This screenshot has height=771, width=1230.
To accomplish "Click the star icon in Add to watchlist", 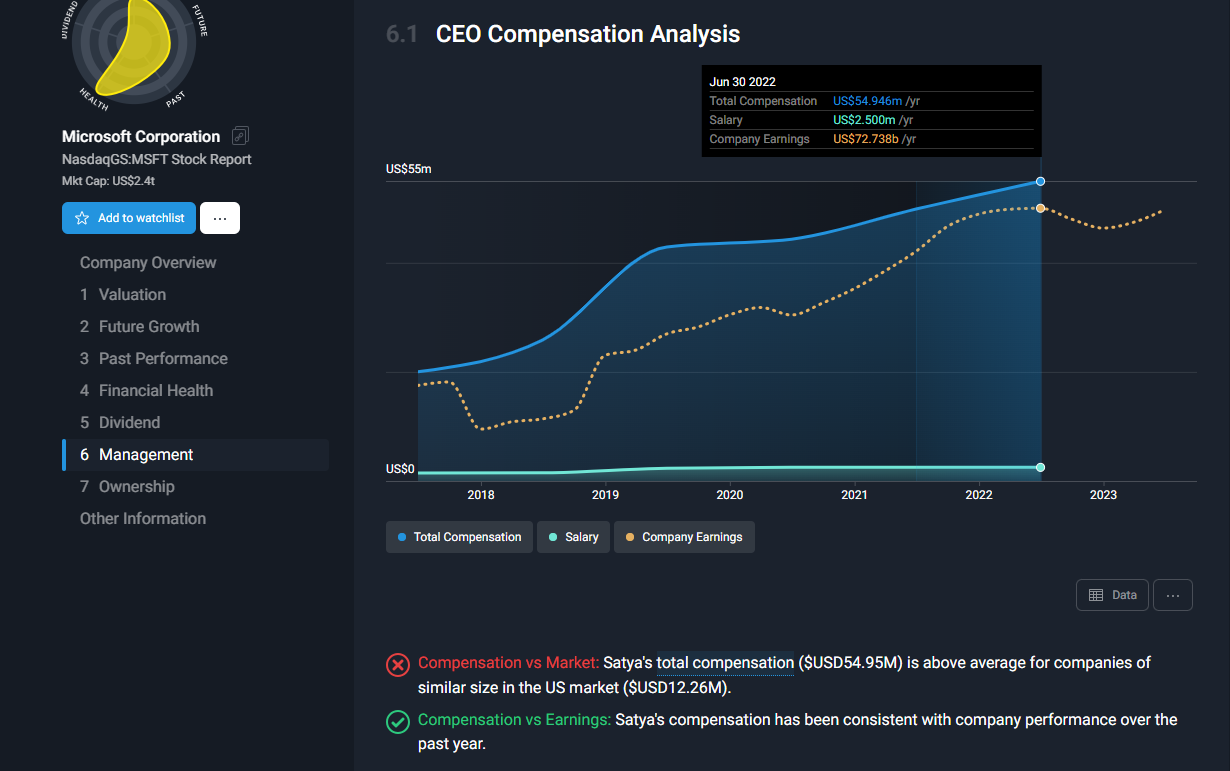I will (82, 218).
